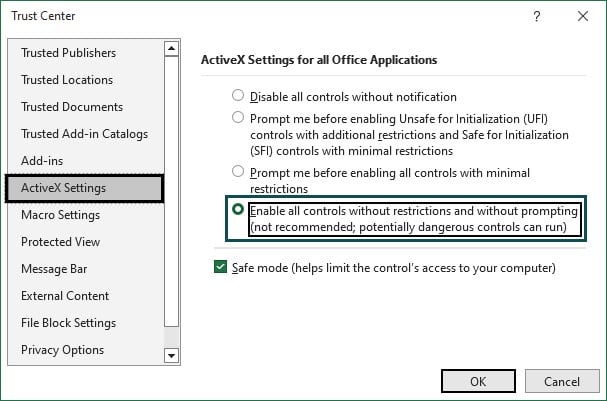Select Prompt before enabling all controls option
The image size is (607, 401).
pos(238,171)
